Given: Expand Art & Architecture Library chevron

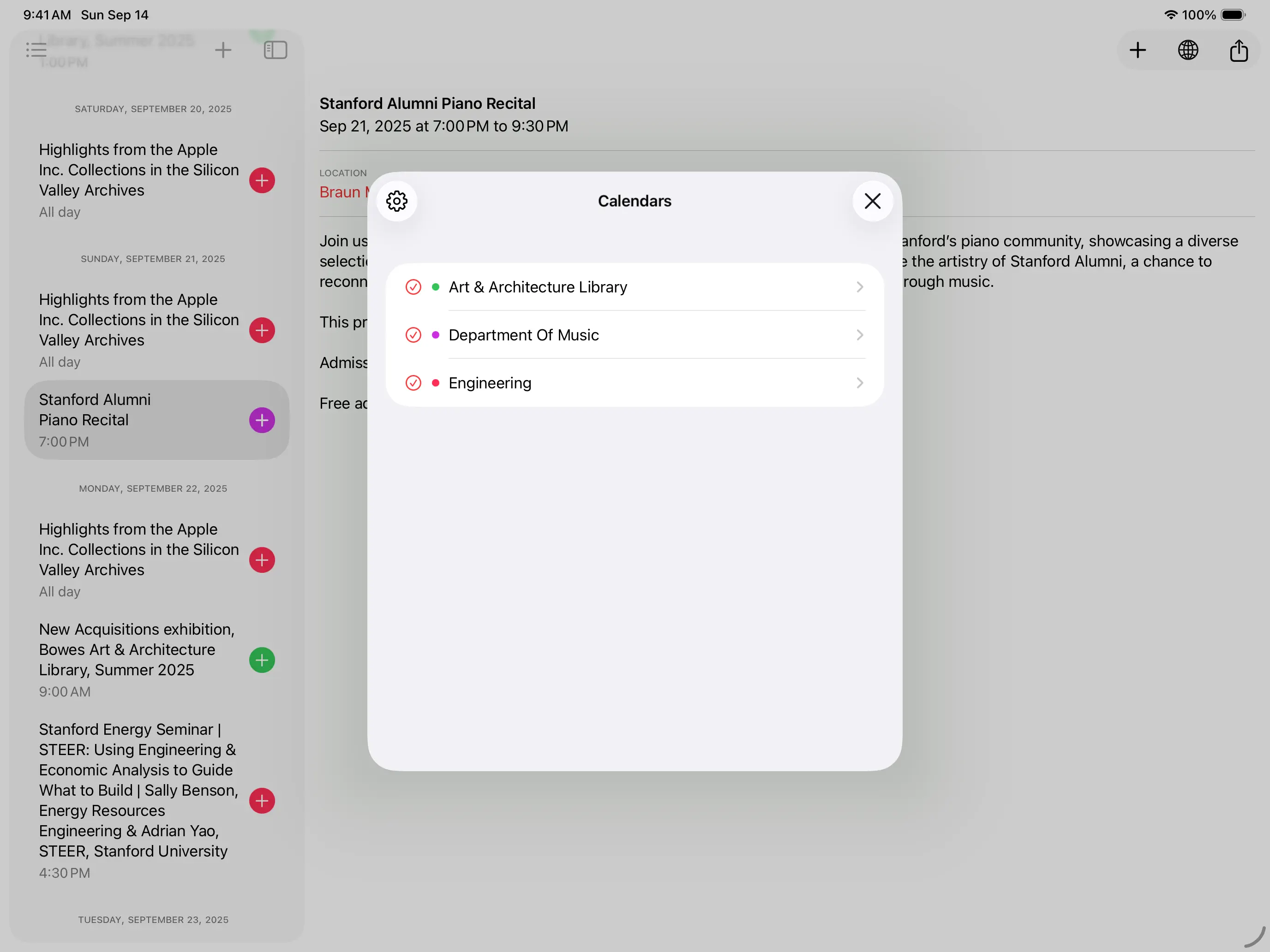Looking at the screenshot, I should point(859,287).
